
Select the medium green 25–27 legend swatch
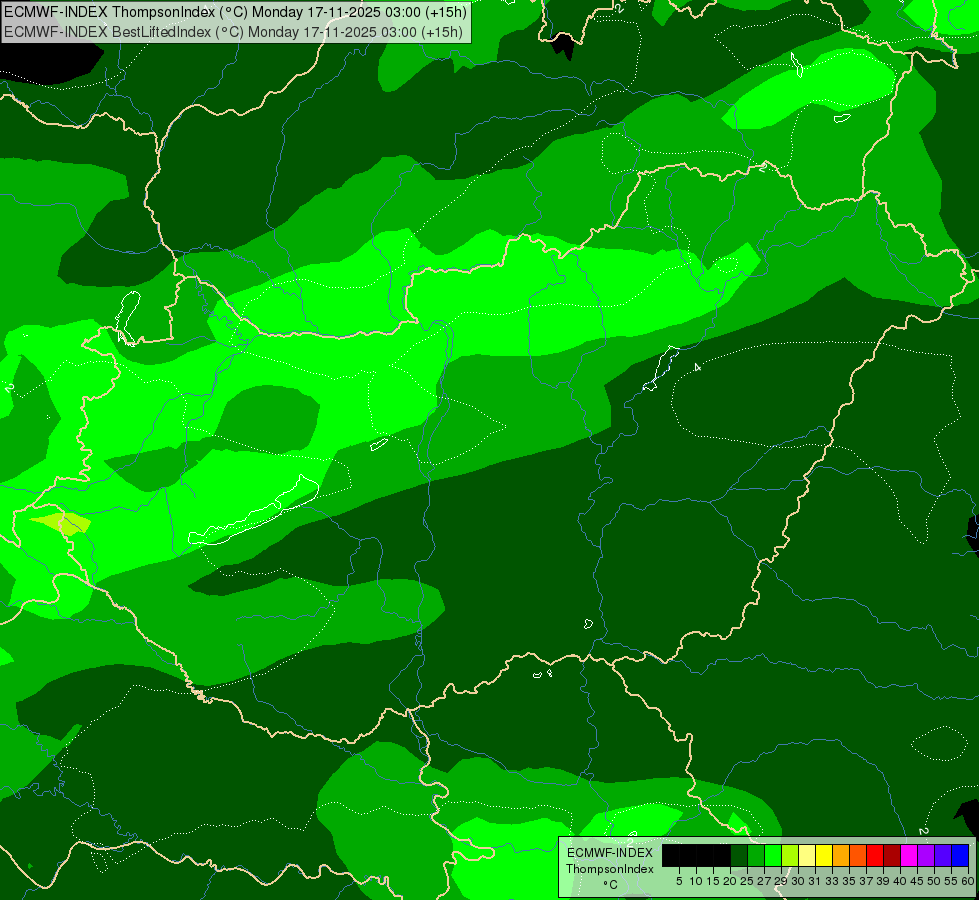(755, 855)
